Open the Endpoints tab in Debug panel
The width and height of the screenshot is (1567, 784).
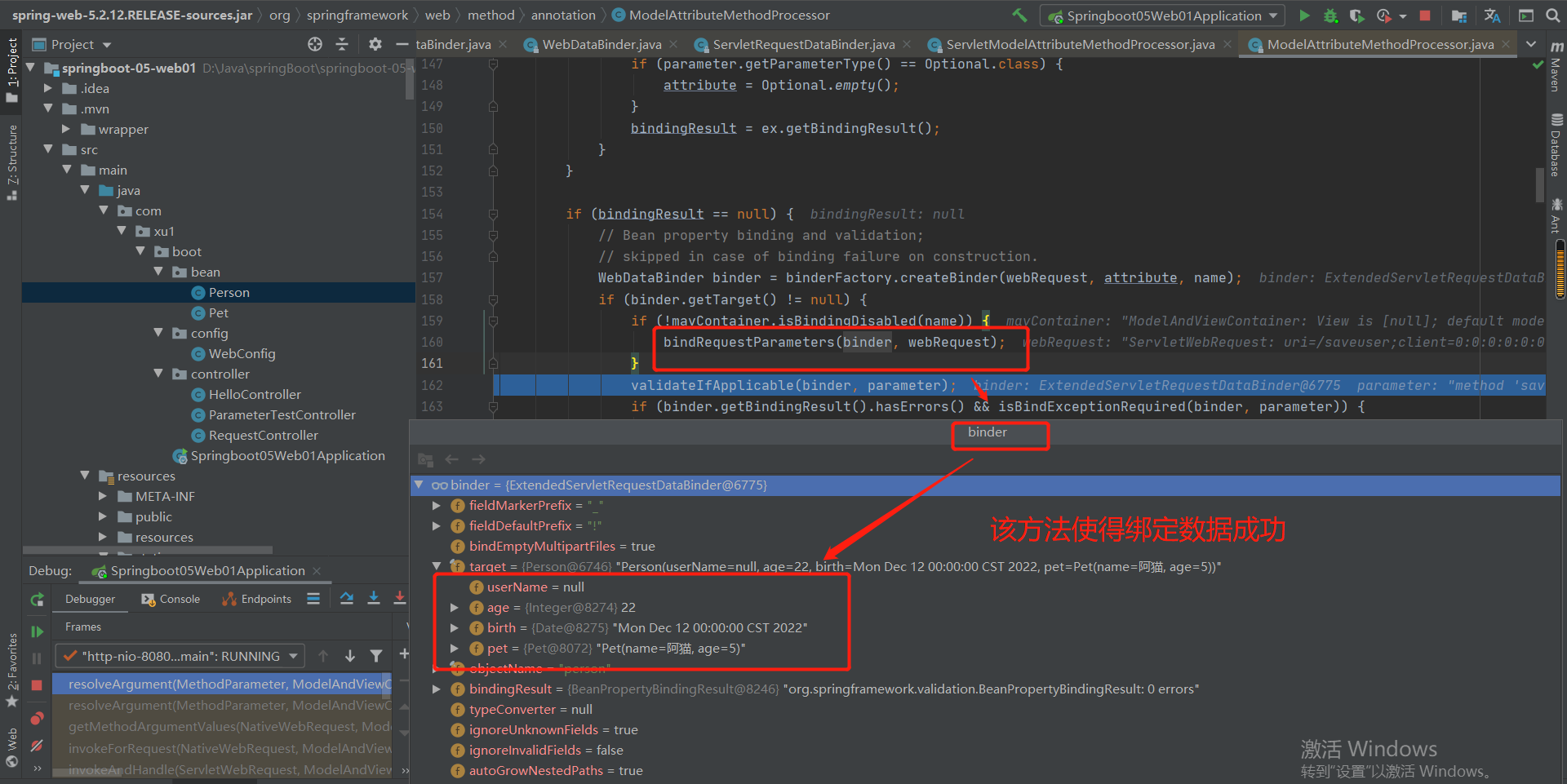click(x=257, y=599)
